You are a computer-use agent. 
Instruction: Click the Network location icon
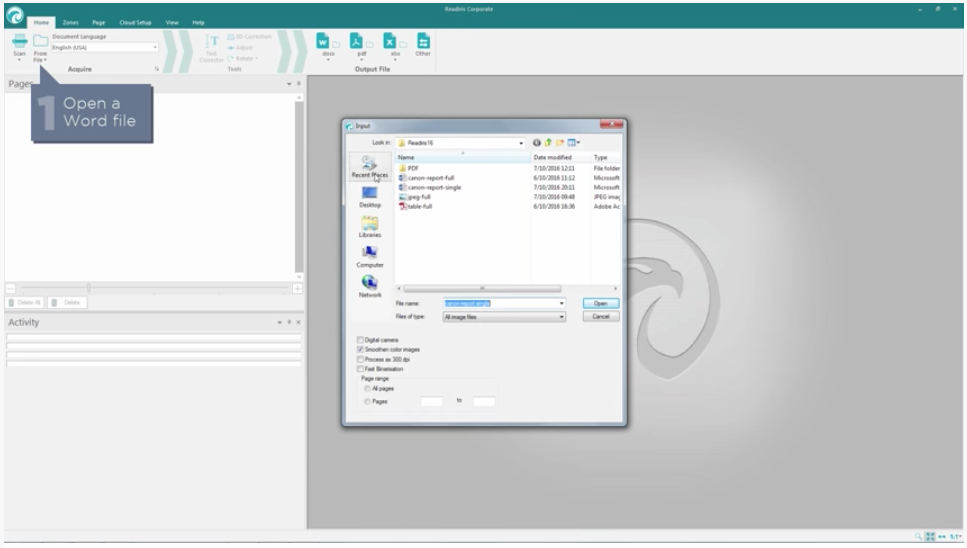click(x=369, y=283)
